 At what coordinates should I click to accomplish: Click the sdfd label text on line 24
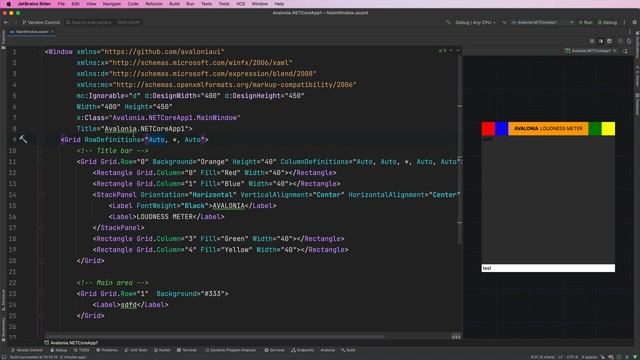coord(129,304)
